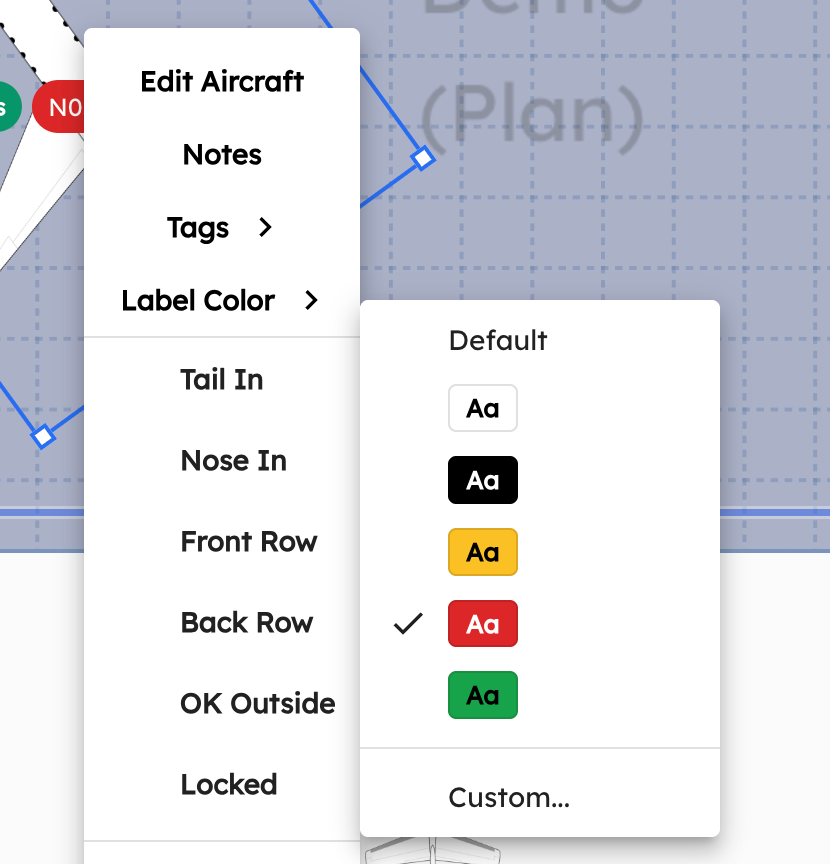Select the yellow Aa label color swatch
The width and height of the screenshot is (830, 864).
coord(483,552)
